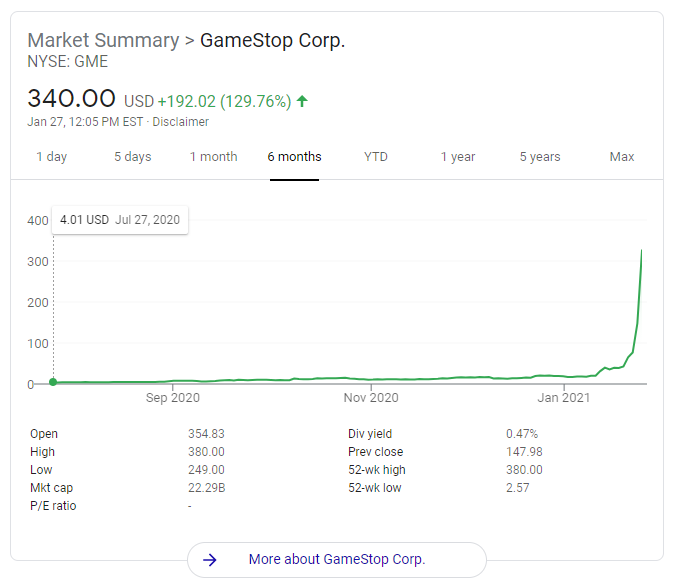Click the green dot marker at the chart start
The width and height of the screenshot is (674, 587).
click(x=53, y=382)
